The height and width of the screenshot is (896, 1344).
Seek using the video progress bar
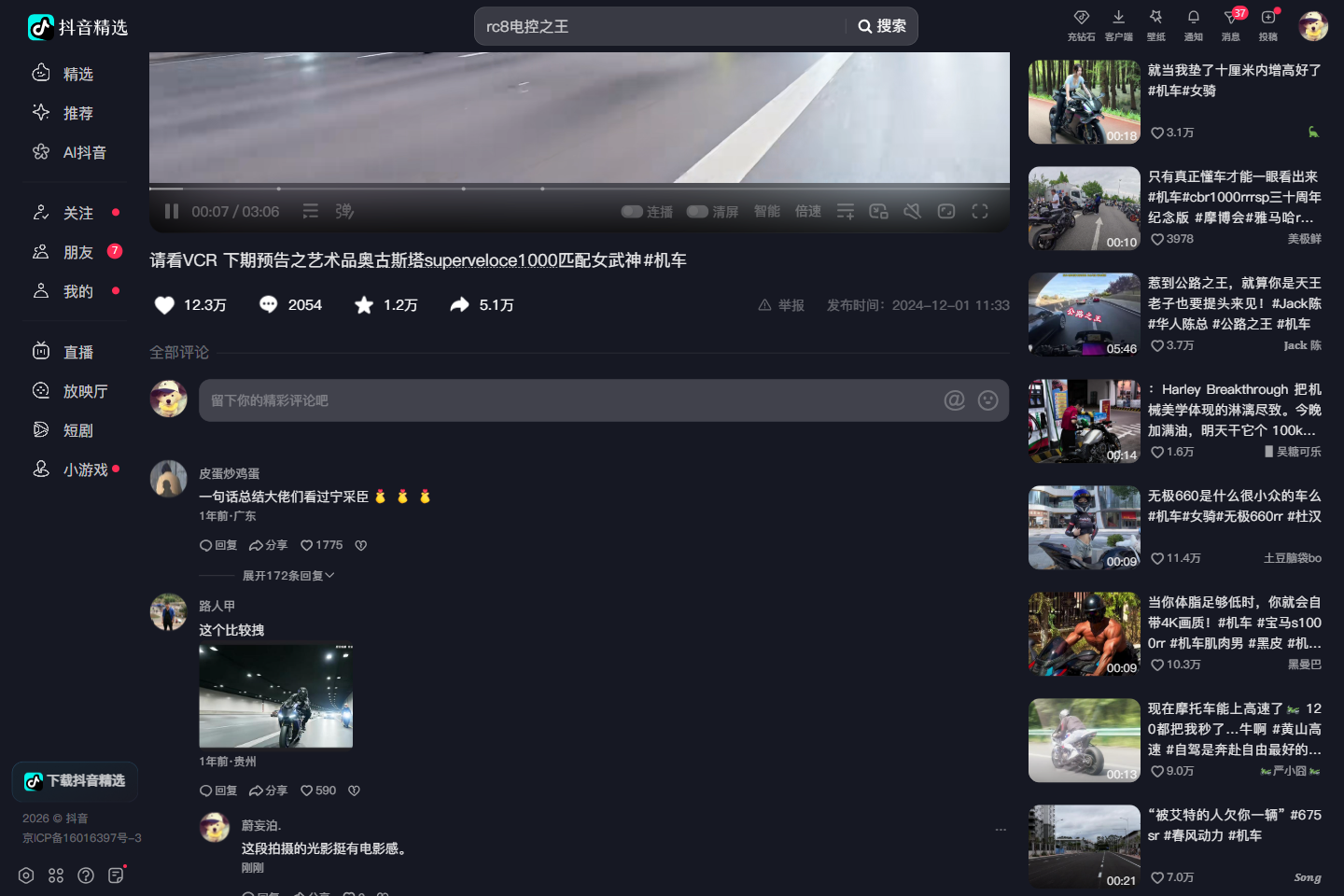pyautogui.click(x=580, y=189)
